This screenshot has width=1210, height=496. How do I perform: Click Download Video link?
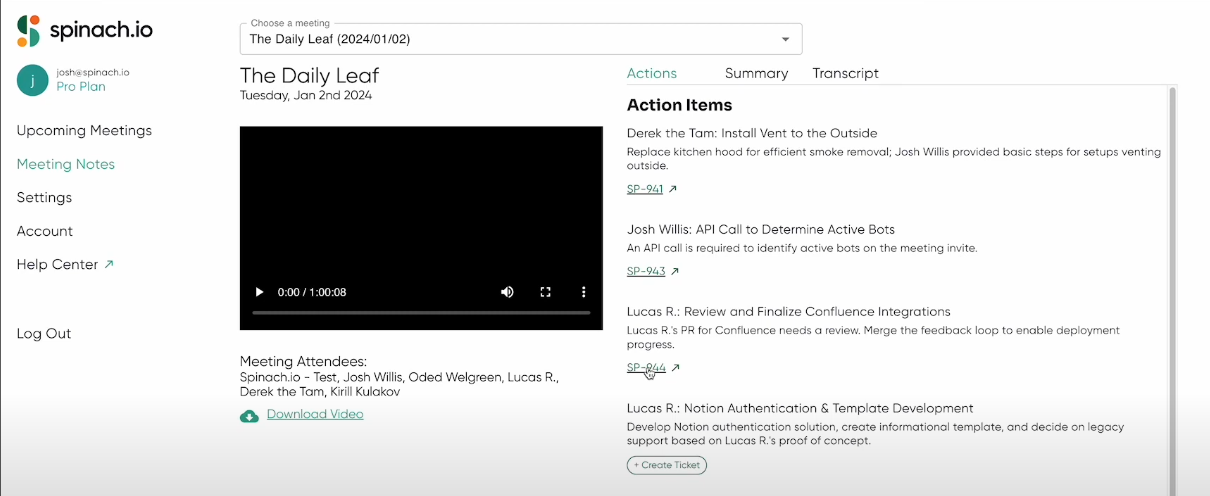point(315,414)
